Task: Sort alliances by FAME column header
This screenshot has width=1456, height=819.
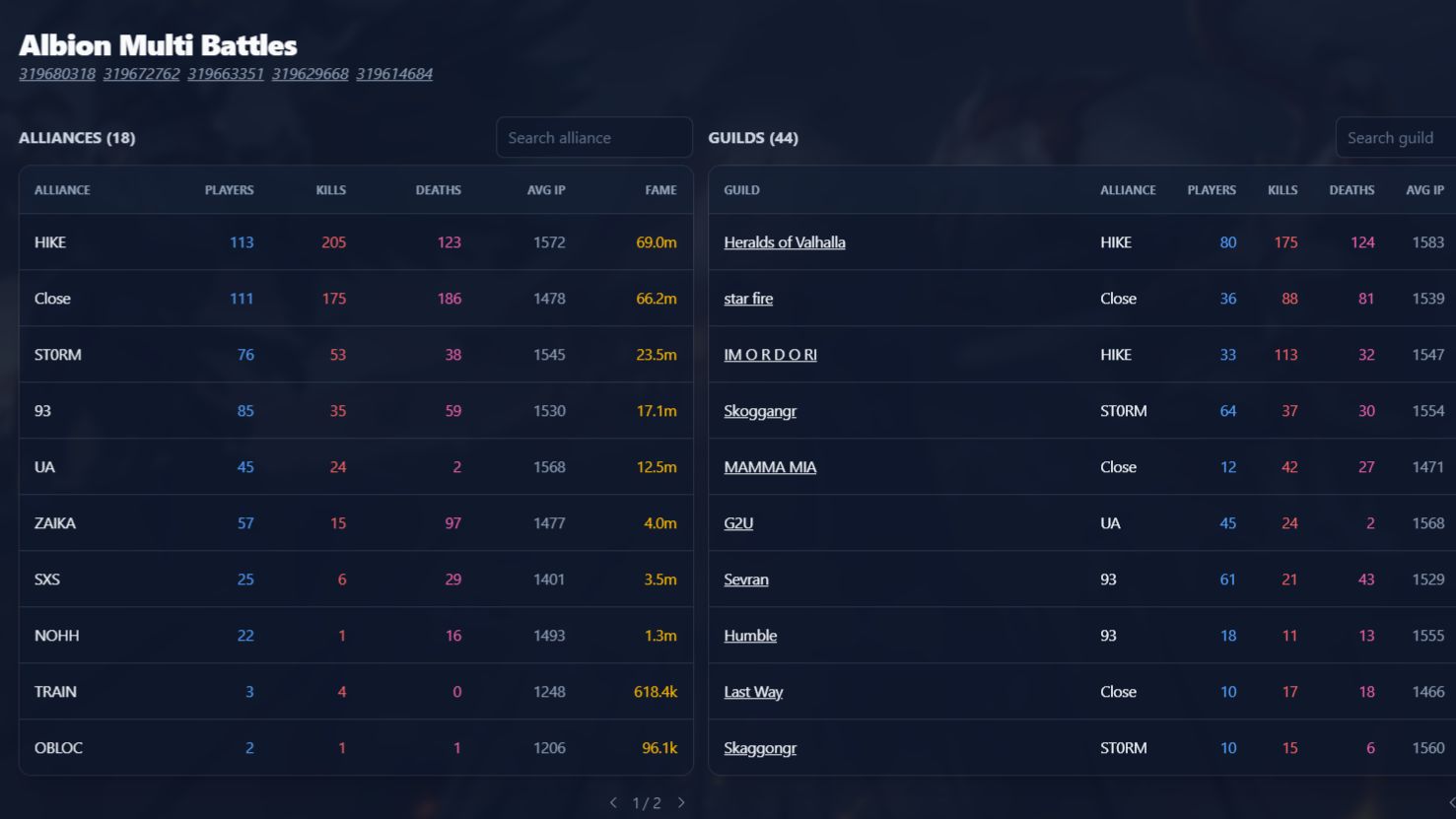Action: coord(660,190)
